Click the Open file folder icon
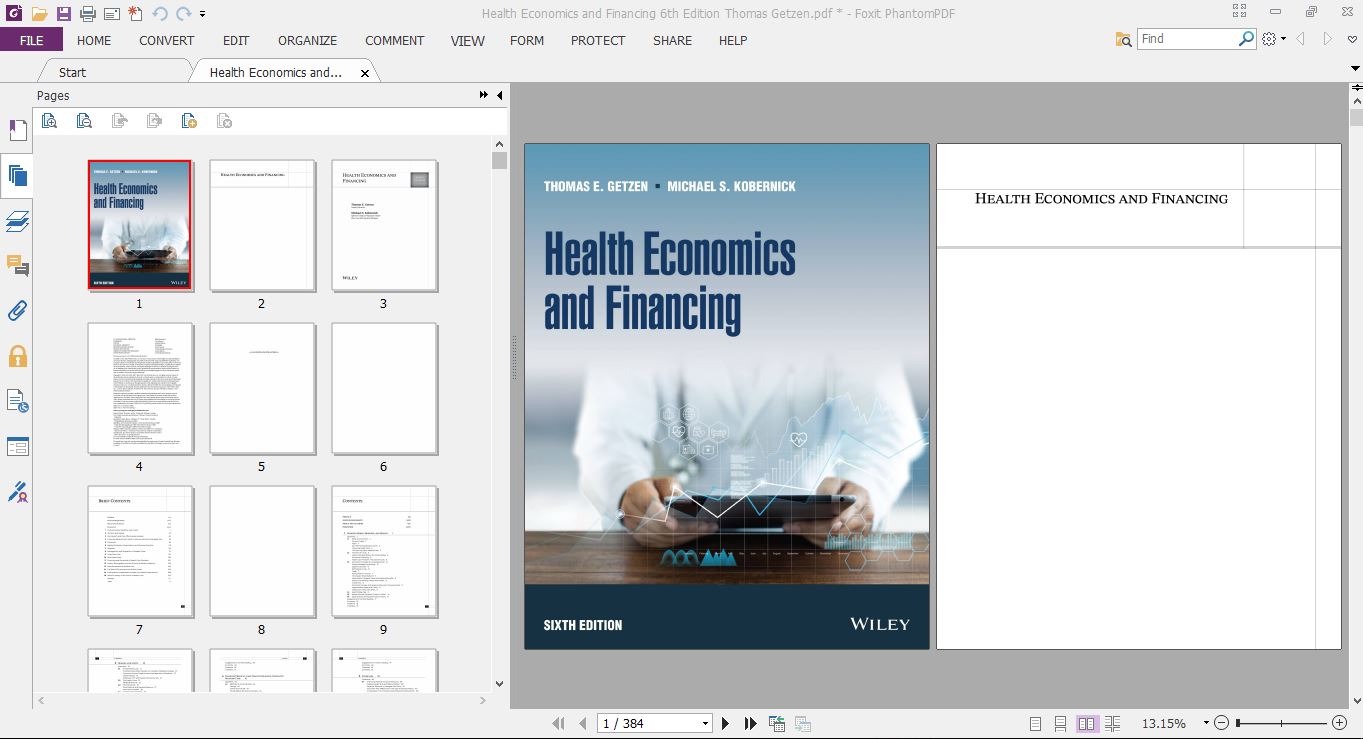1363x739 pixels. pyautogui.click(x=40, y=14)
